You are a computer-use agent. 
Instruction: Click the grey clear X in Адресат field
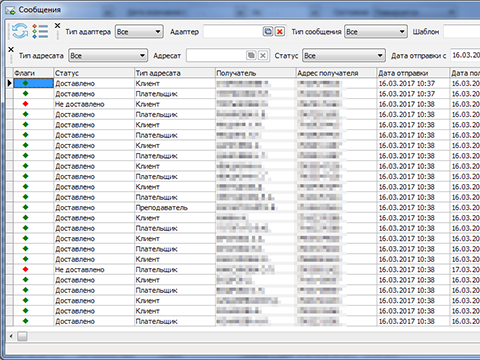click(x=263, y=55)
